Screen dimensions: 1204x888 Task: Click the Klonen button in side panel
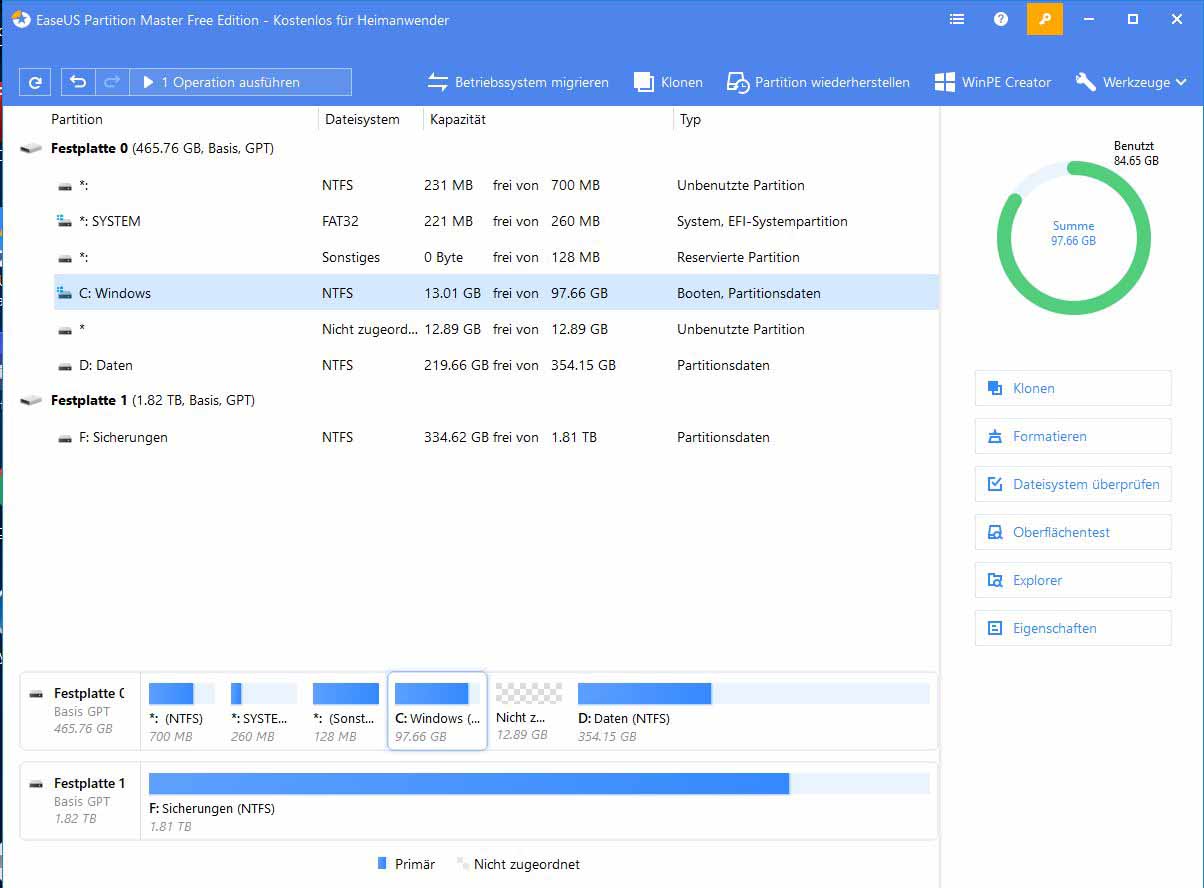point(1073,388)
